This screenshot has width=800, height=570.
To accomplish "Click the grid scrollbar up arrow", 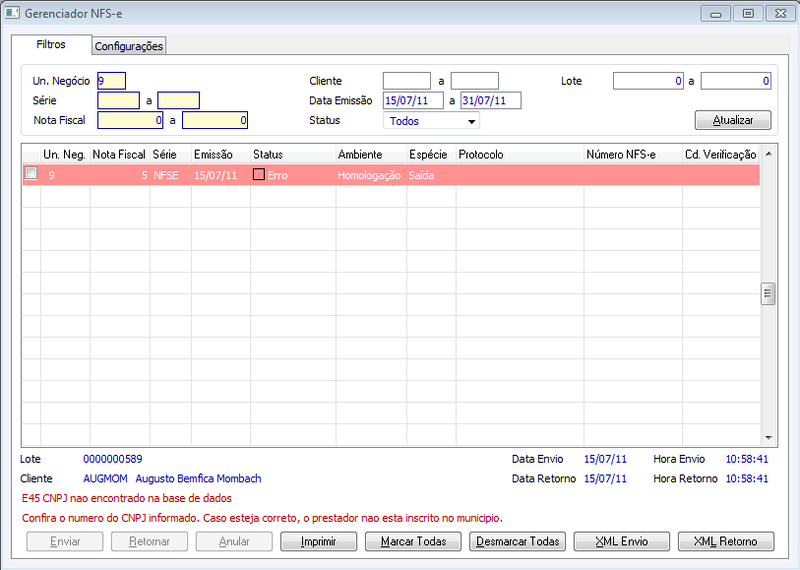I will coord(768,154).
